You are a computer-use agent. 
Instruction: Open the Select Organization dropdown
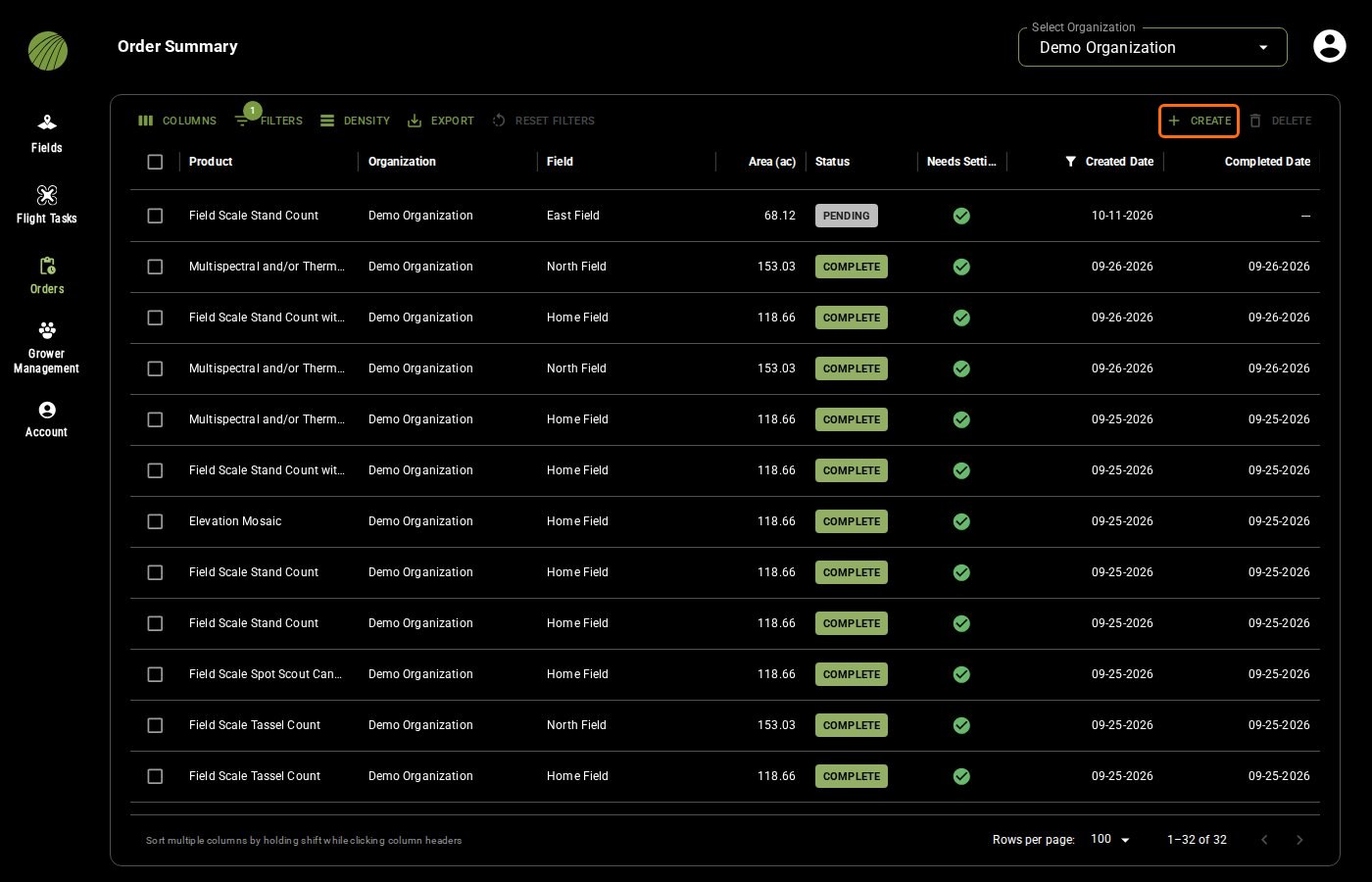(x=1152, y=47)
